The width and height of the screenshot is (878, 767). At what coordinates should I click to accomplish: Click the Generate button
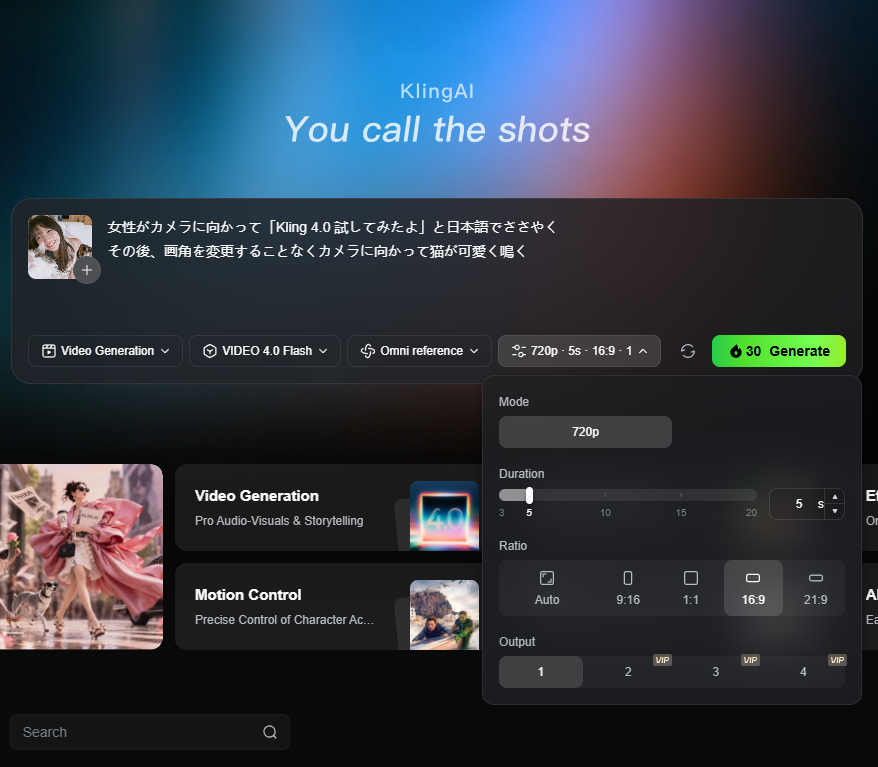[779, 351]
